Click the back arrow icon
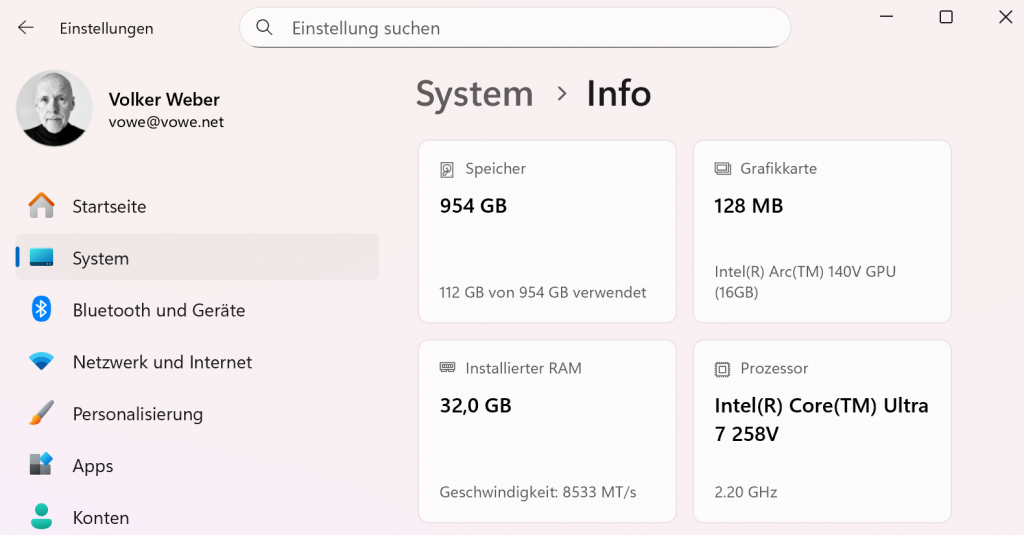1024x535 pixels. (26, 28)
